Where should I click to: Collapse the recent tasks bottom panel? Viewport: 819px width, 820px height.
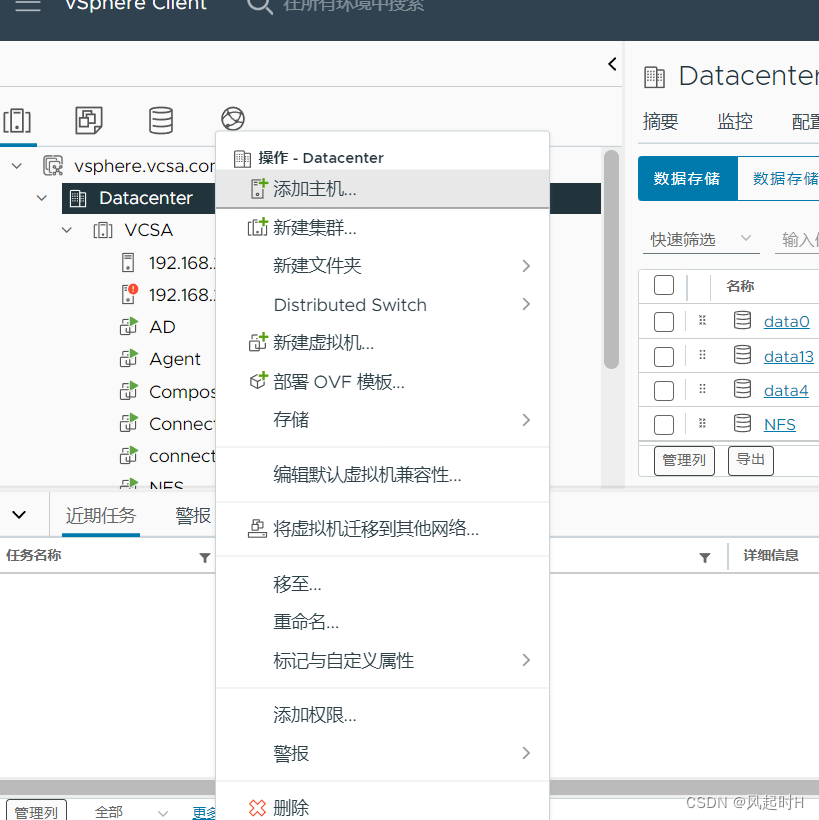[19, 515]
